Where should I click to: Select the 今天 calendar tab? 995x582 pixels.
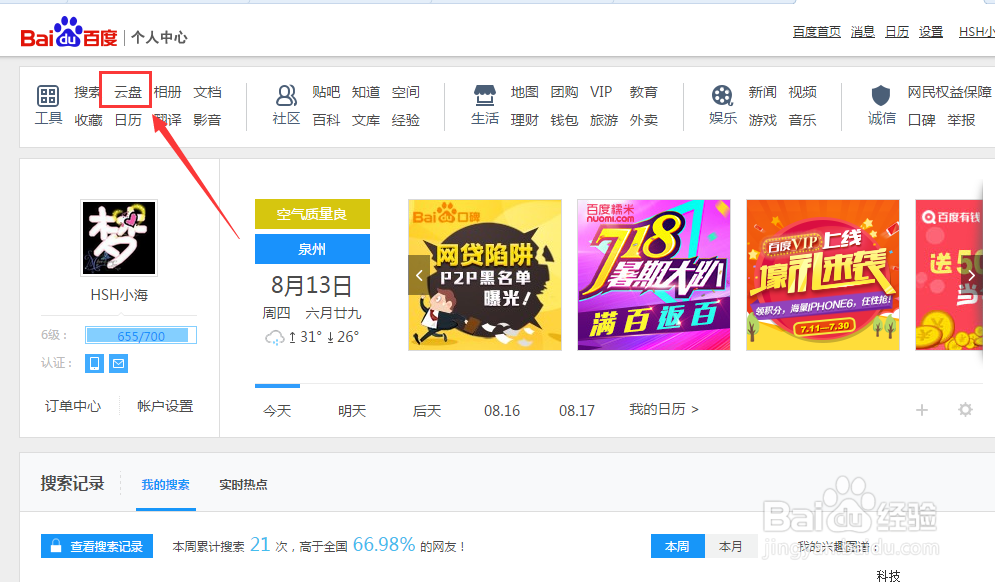277,411
